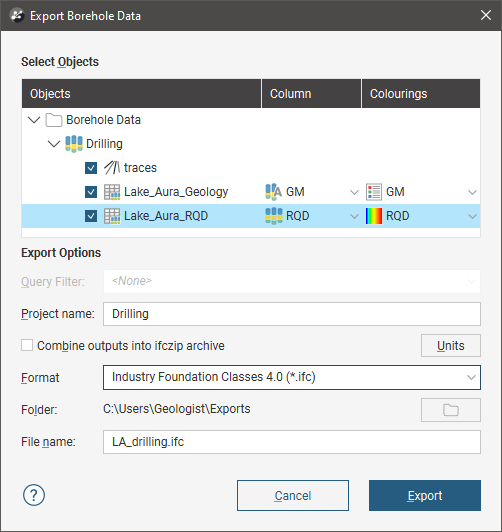Uncheck the traces checkbox
The image size is (502, 532).
[x=91, y=168]
